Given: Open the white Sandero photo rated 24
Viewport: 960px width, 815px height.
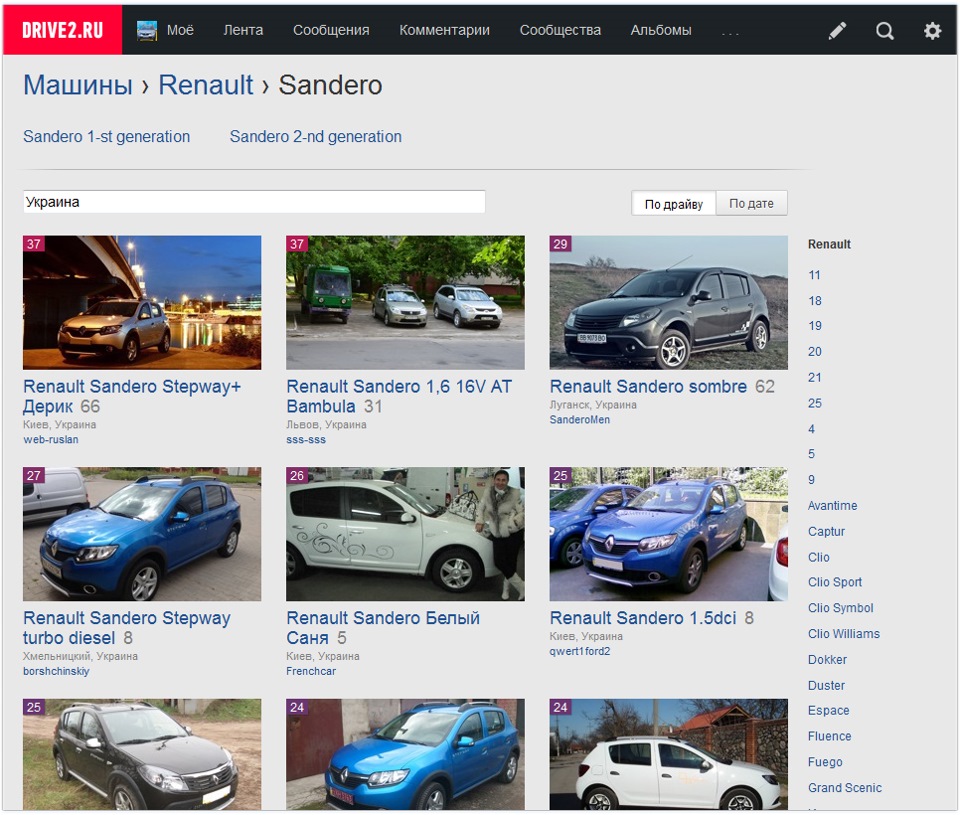Looking at the screenshot, I should click(669, 754).
